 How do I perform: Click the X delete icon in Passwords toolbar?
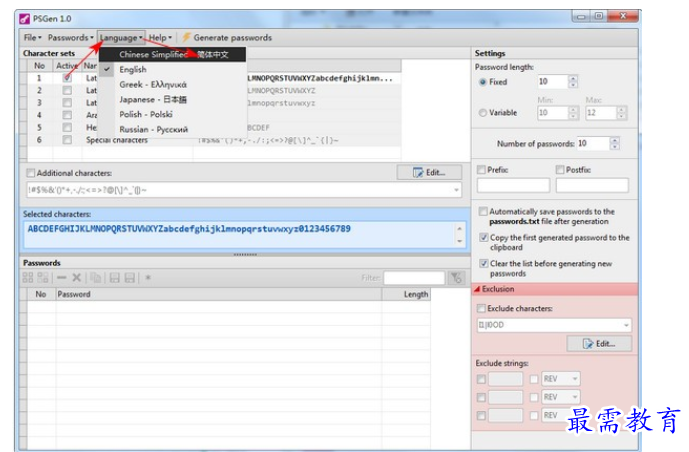point(76,278)
